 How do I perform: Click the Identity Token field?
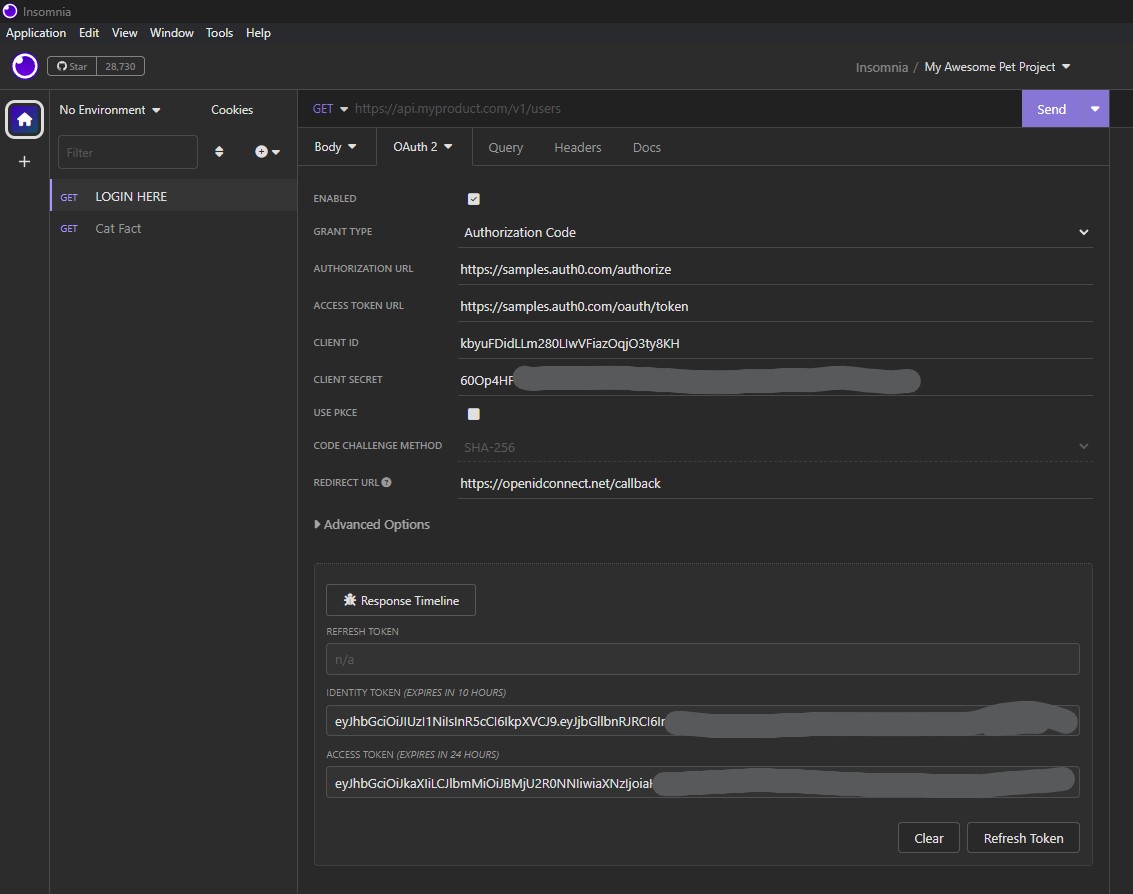point(702,721)
